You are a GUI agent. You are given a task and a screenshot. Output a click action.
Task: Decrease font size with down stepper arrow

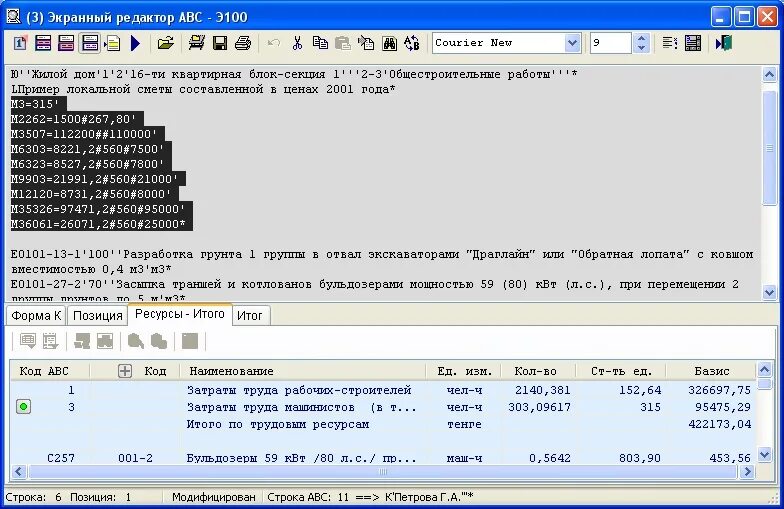tap(641, 48)
